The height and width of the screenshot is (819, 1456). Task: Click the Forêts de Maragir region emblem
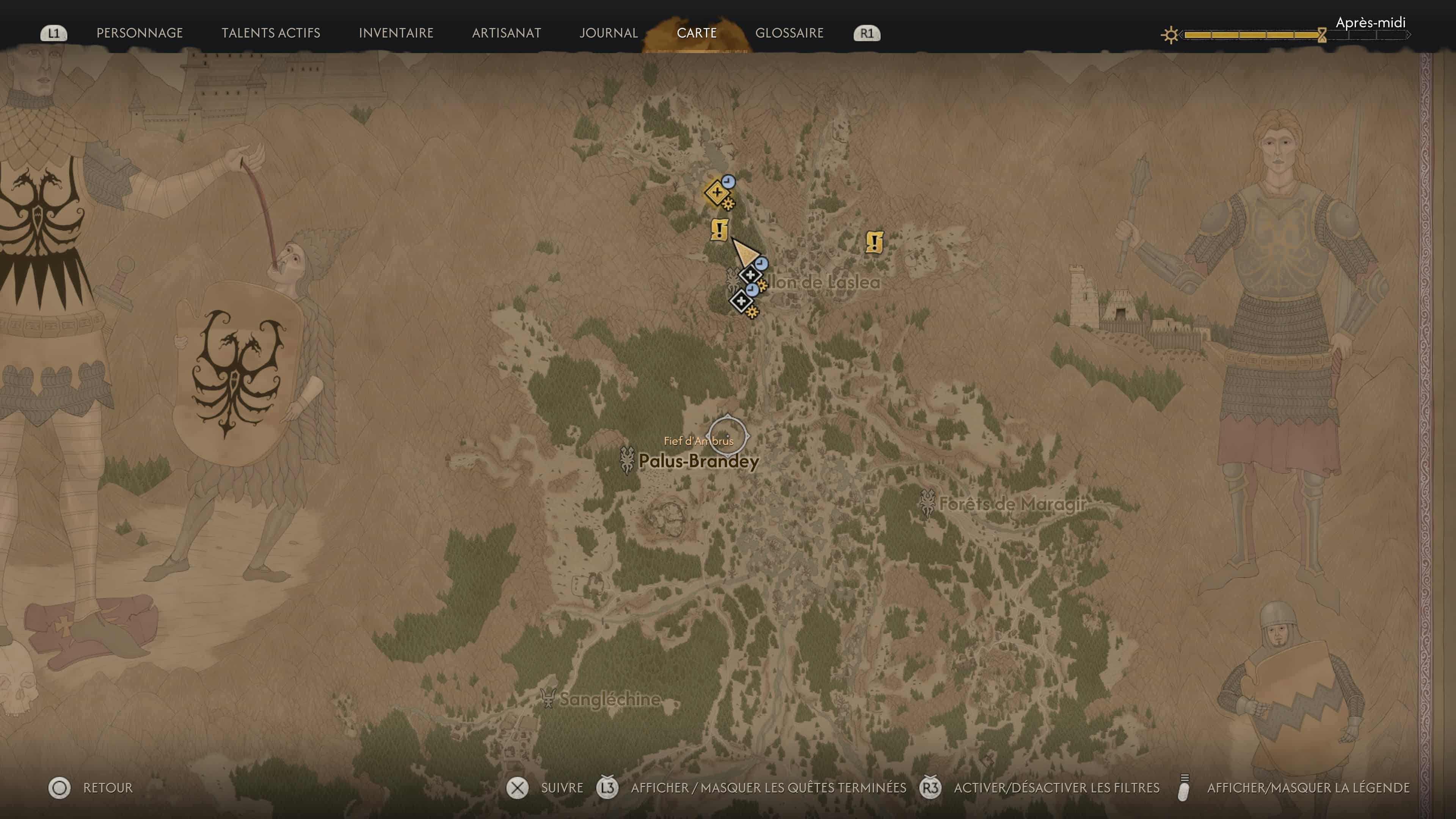point(927,503)
